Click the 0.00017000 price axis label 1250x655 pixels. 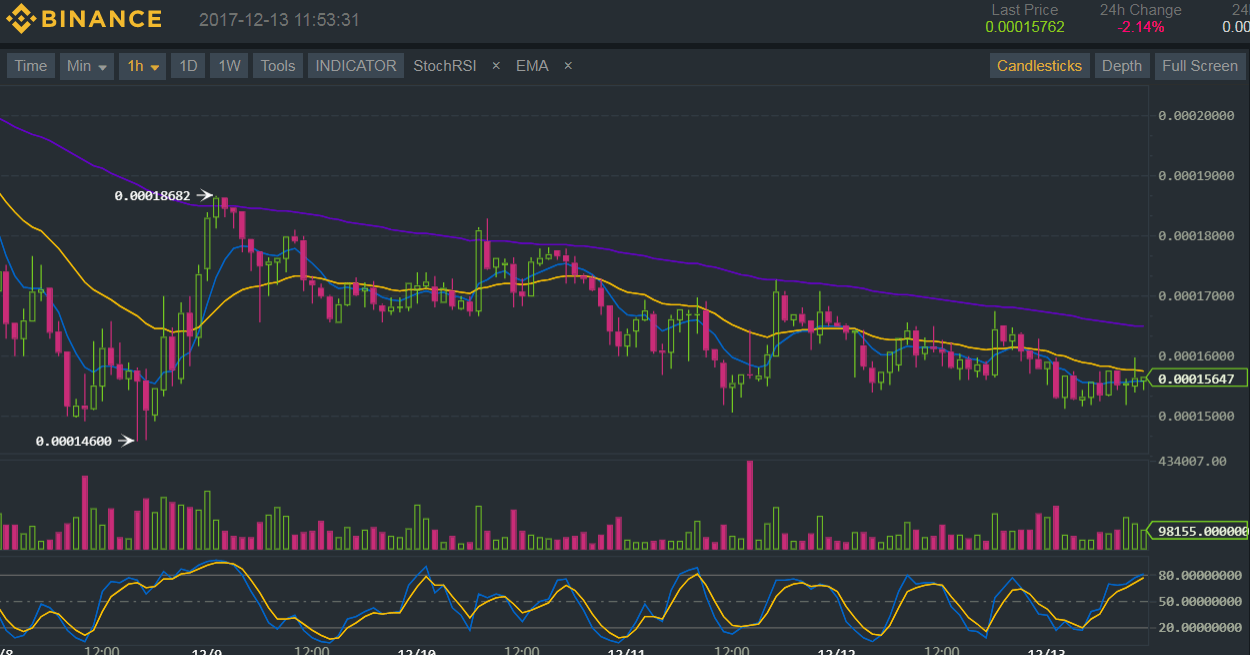coord(1196,296)
